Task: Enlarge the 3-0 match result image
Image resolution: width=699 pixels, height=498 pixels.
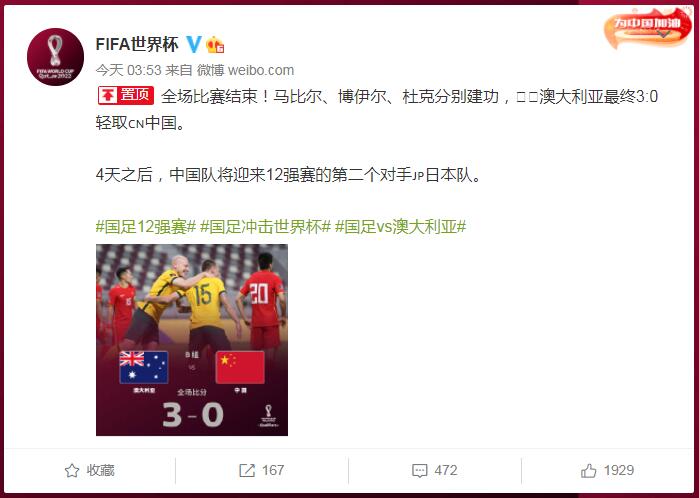Action: 192,340
